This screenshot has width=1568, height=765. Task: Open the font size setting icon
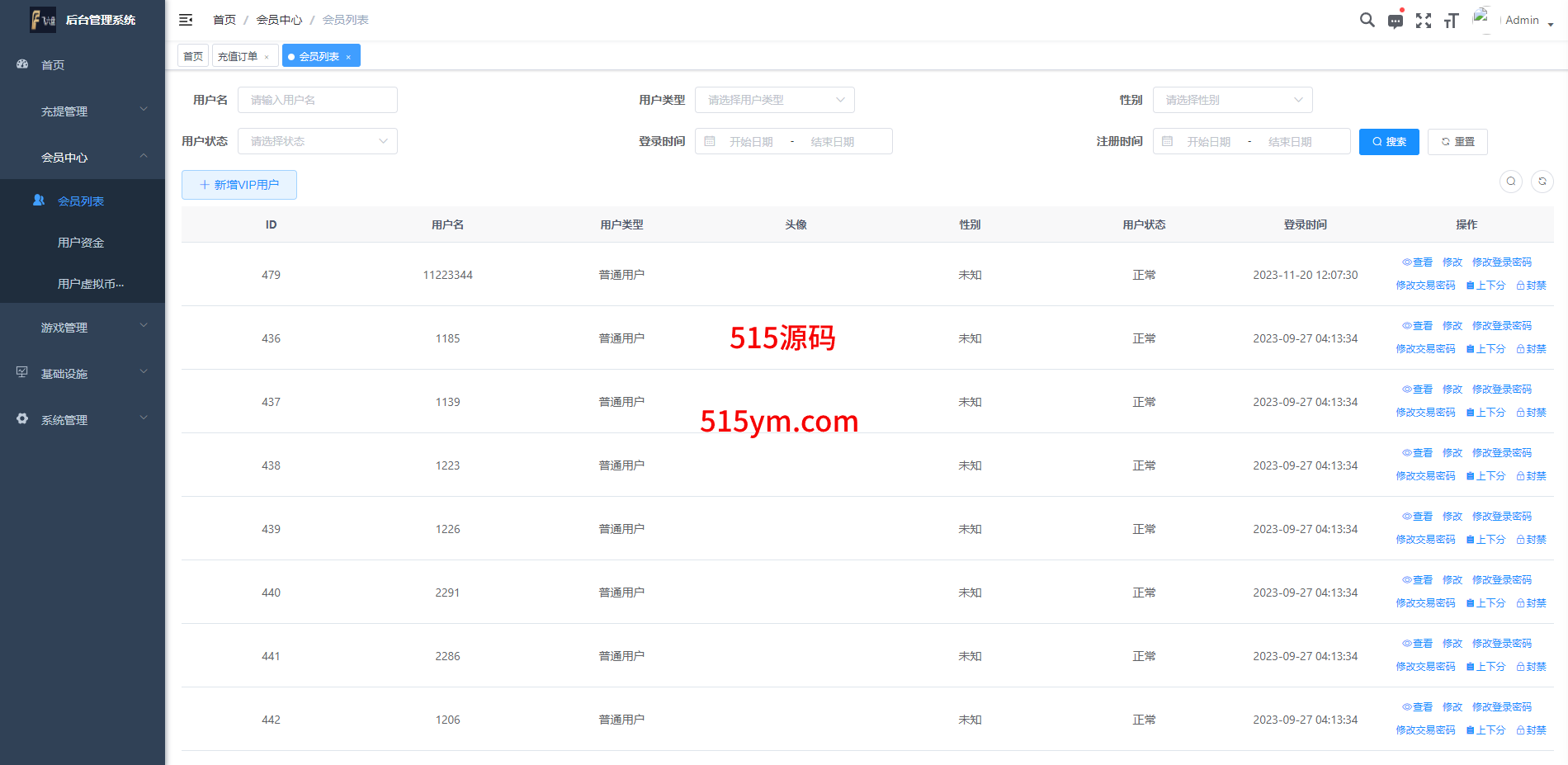click(1451, 21)
